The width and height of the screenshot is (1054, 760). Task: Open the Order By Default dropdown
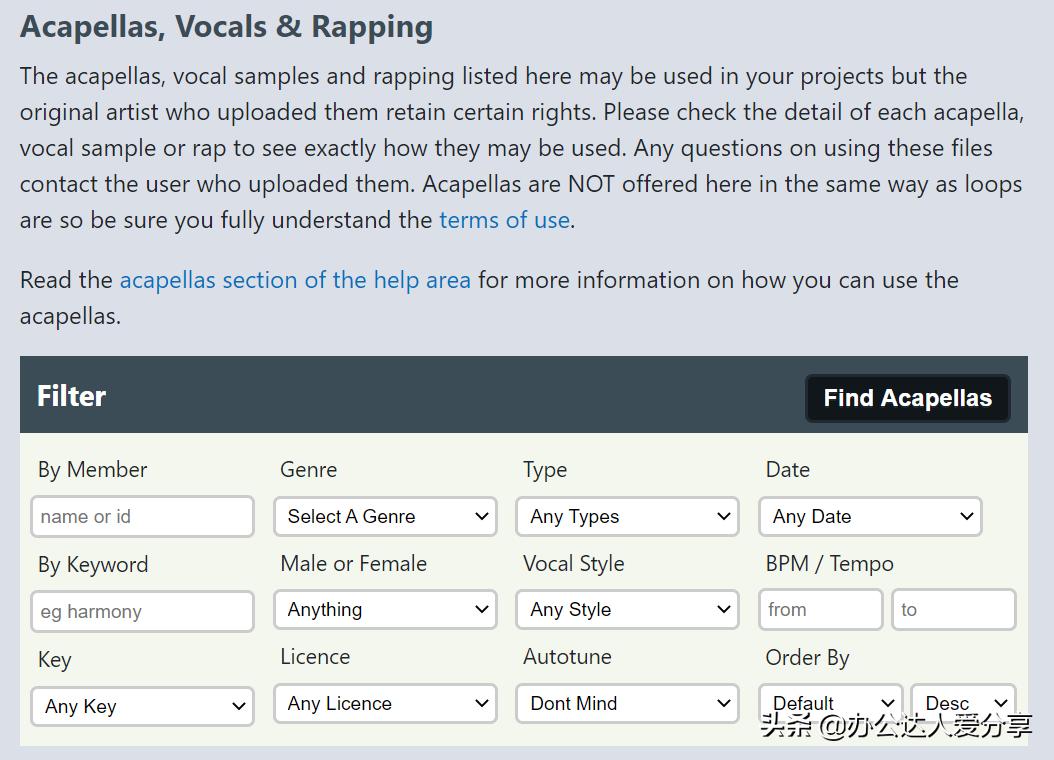click(830, 703)
